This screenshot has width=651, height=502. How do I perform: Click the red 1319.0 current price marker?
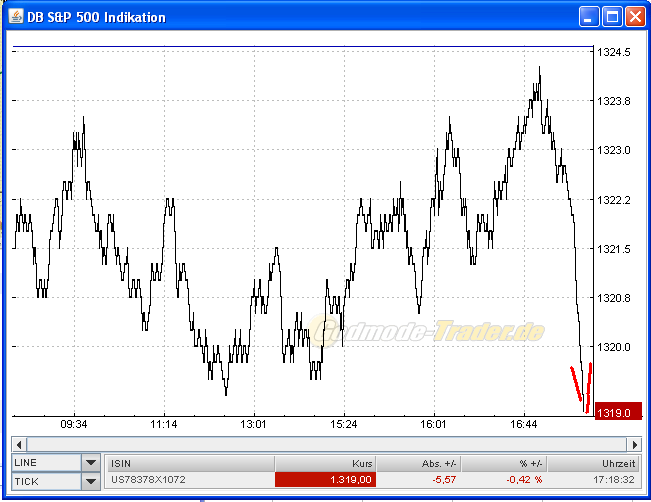pos(618,411)
